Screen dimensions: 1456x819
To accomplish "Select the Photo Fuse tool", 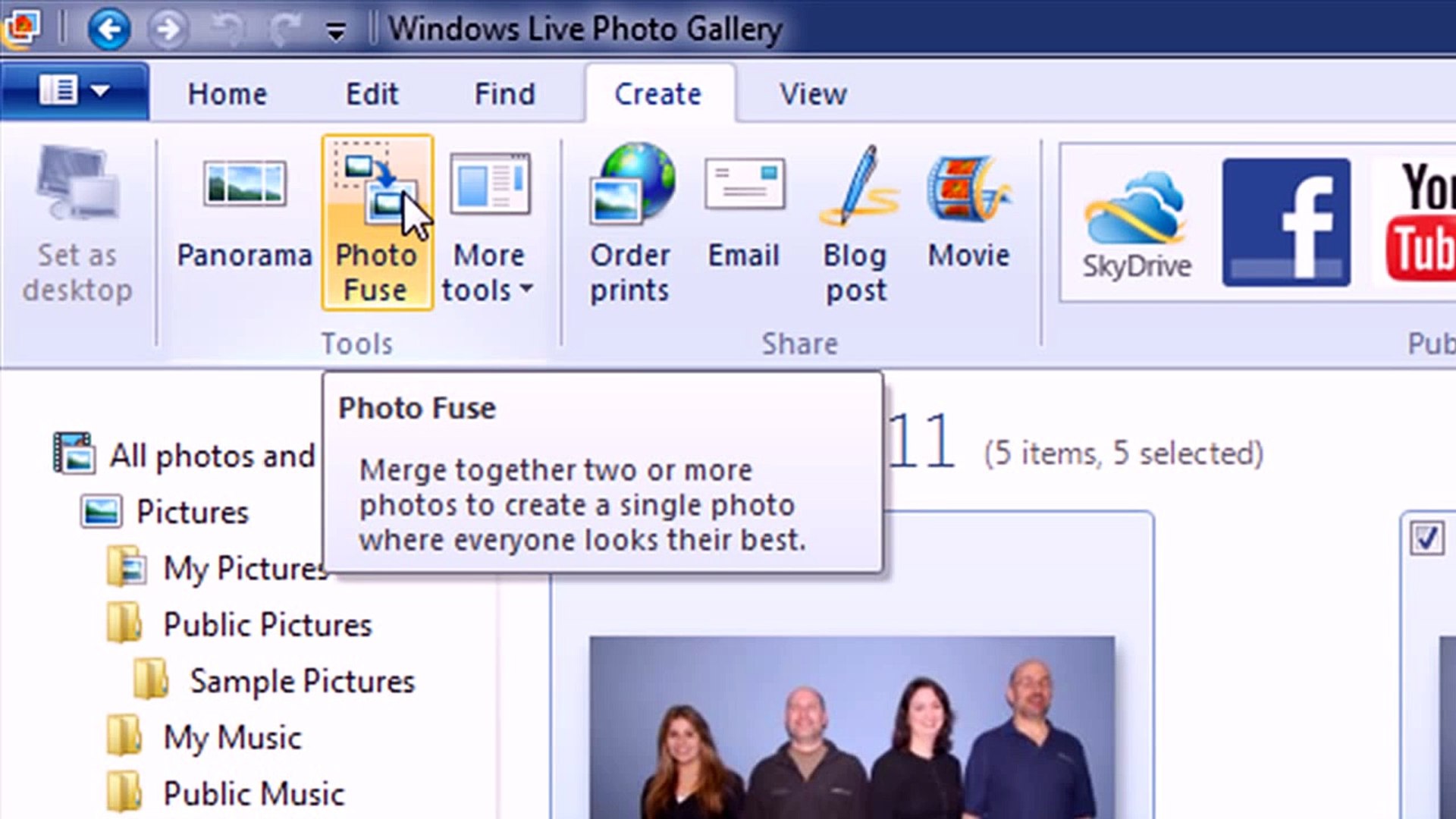I will [377, 222].
